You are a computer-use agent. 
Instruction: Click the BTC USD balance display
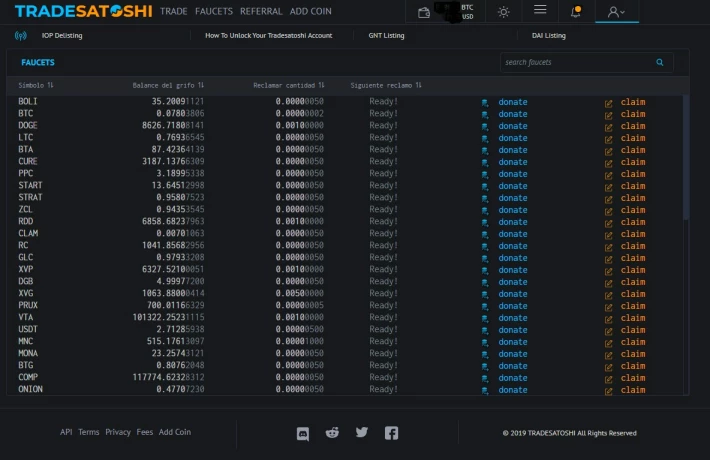click(x=455, y=12)
